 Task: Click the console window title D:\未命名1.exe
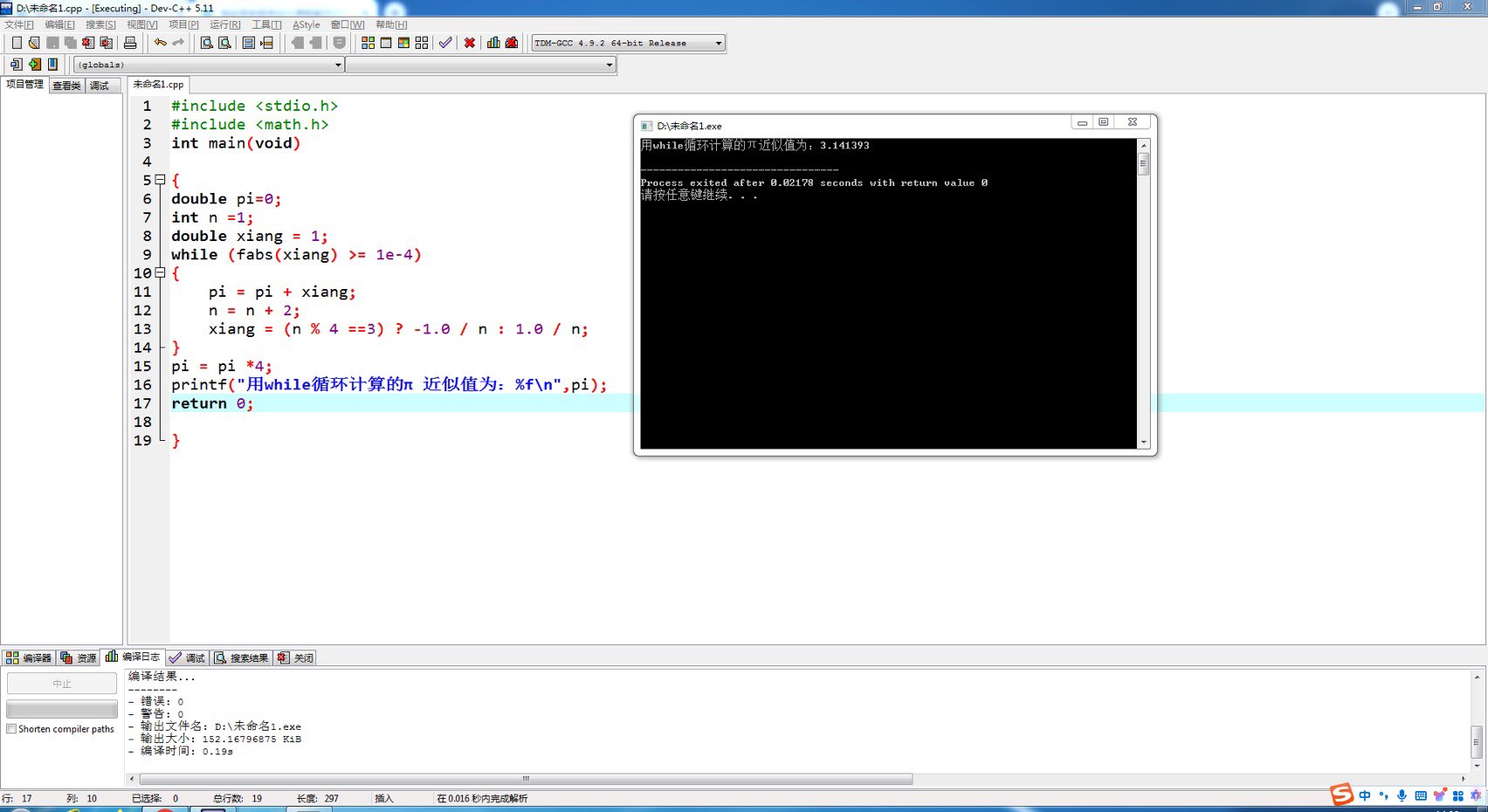(x=690, y=126)
